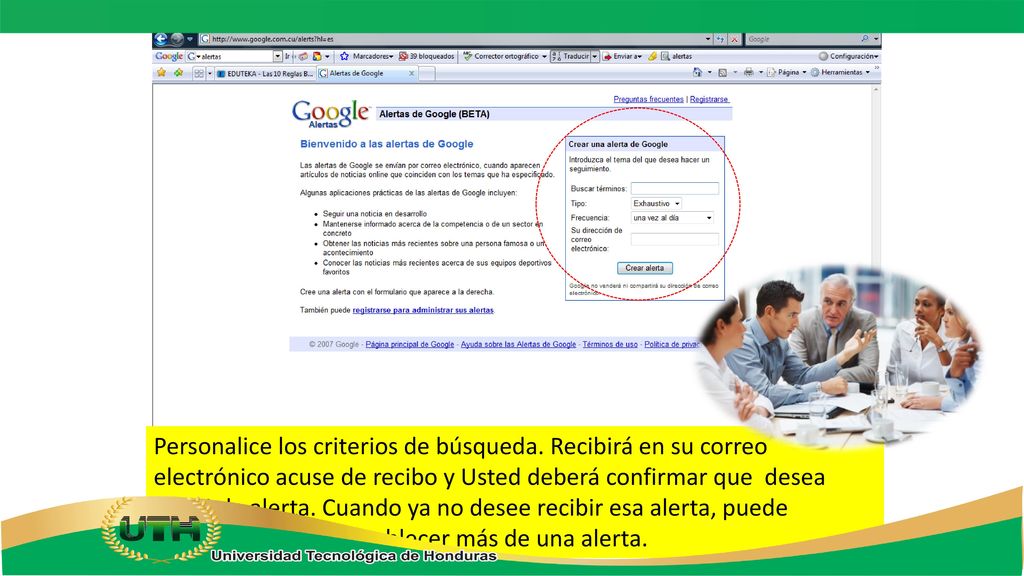1024x576 pixels.
Task: Click the Favorites star icon
Action: (x=161, y=73)
